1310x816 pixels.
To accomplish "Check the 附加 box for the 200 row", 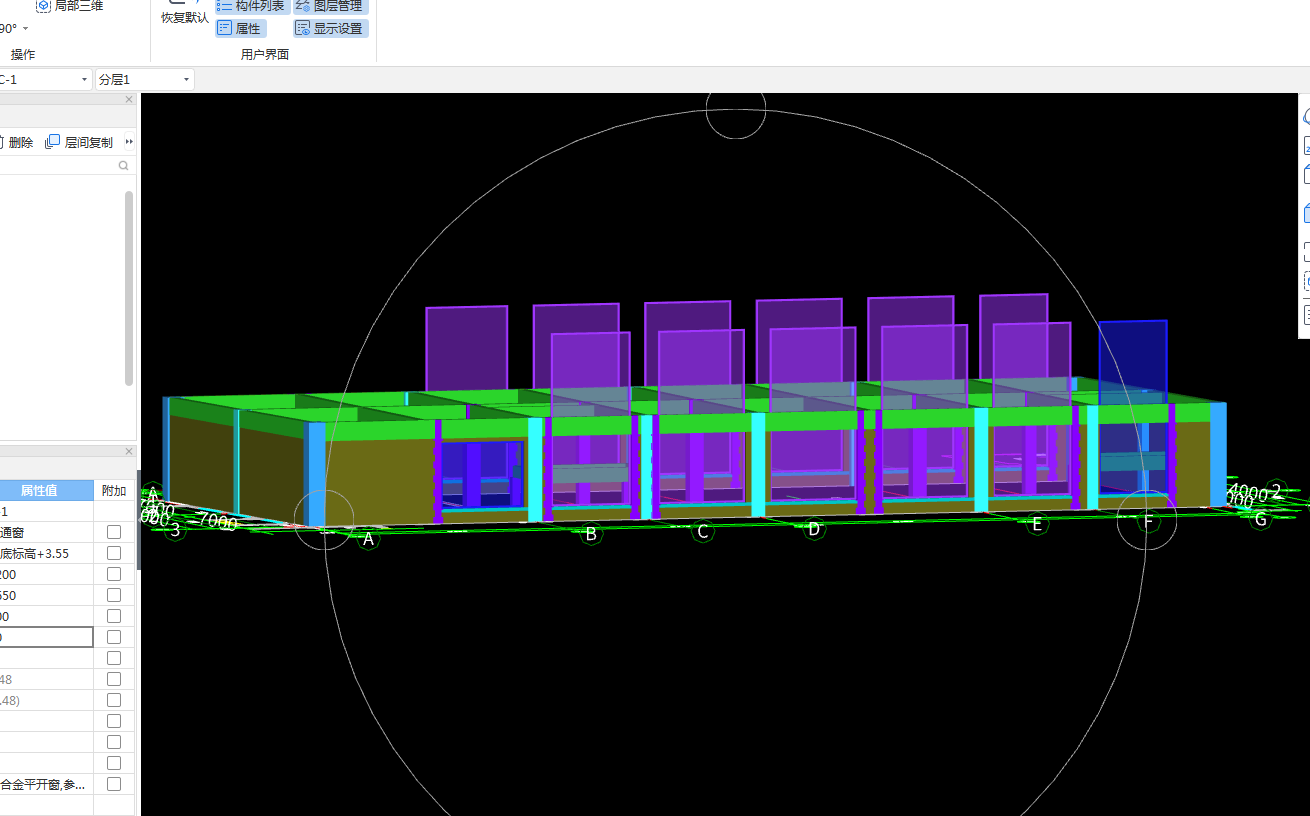I will pos(114,574).
